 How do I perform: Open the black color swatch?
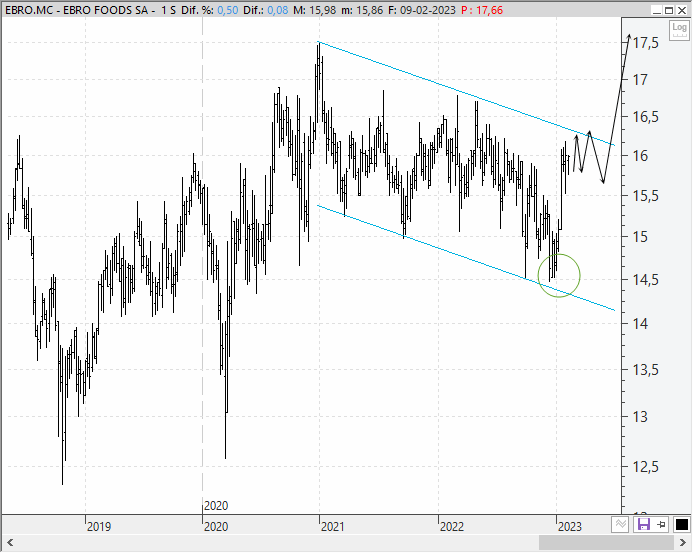pyautogui.click(x=682, y=525)
